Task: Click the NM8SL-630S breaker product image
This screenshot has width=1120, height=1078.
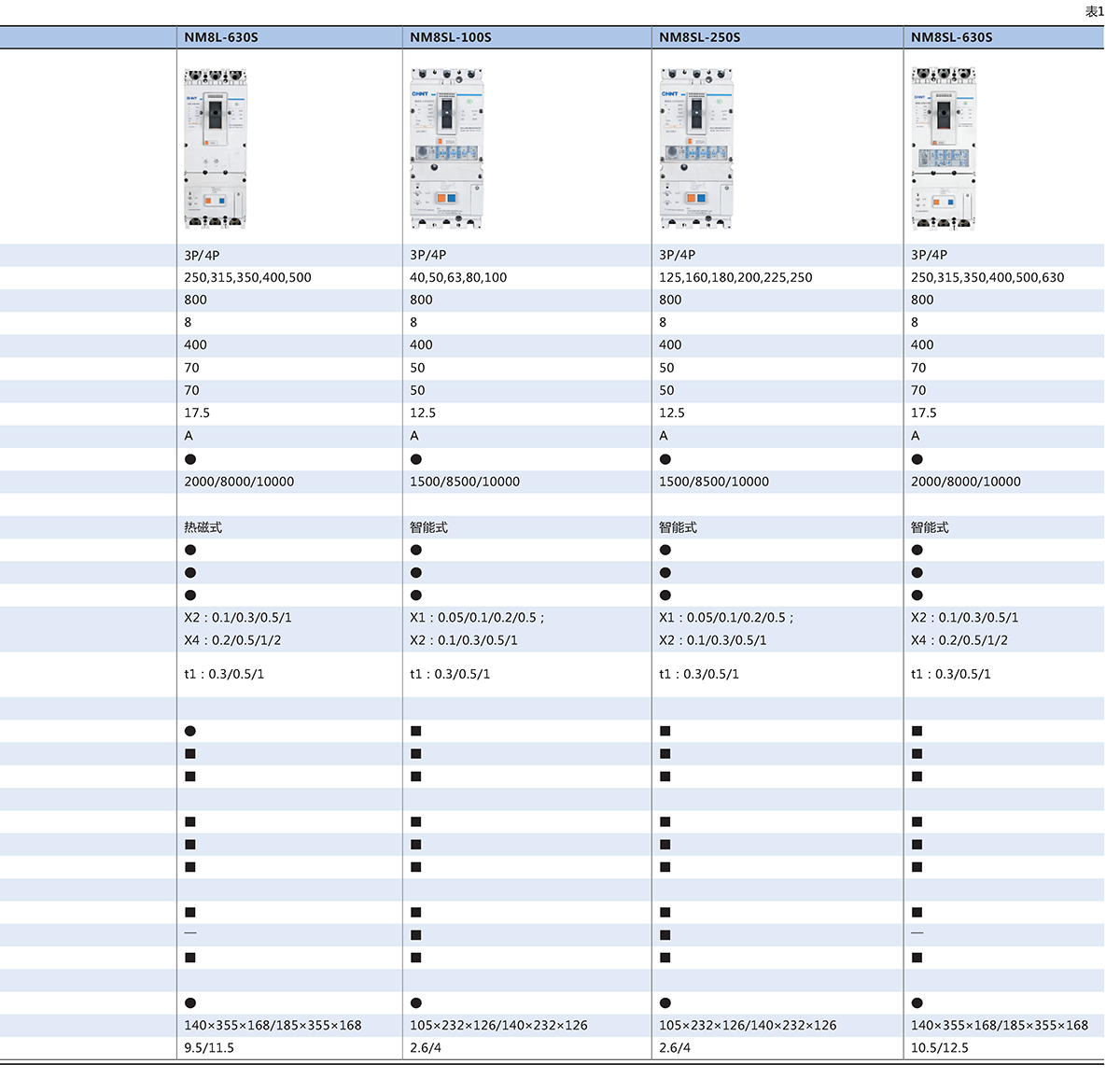Action: (944, 148)
